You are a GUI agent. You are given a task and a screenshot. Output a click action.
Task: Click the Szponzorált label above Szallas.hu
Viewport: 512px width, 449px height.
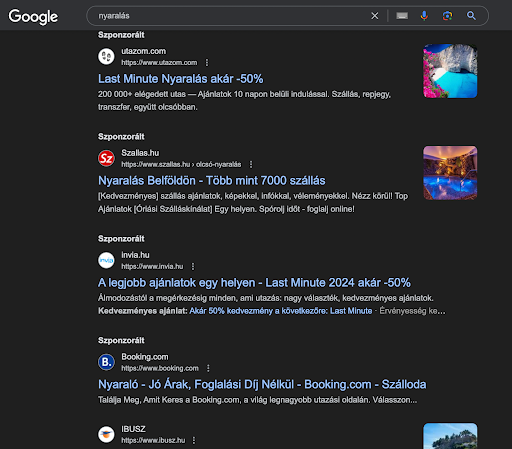(121, 137)
